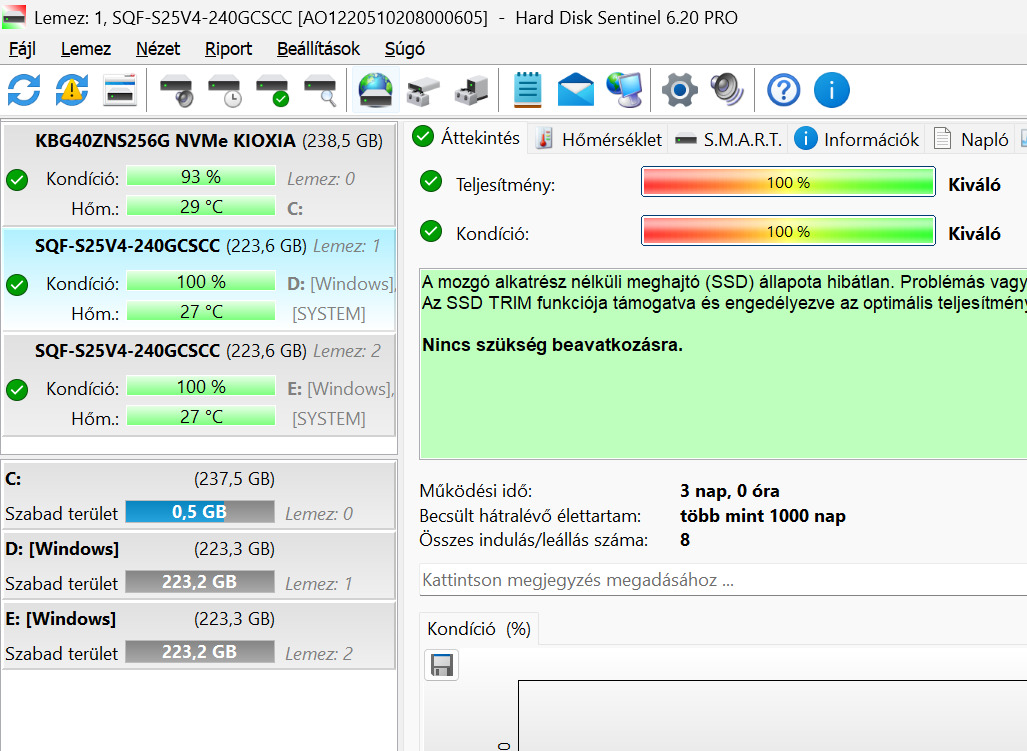Open the Fájl menu
1027x751 pixels.
[22, 49]
